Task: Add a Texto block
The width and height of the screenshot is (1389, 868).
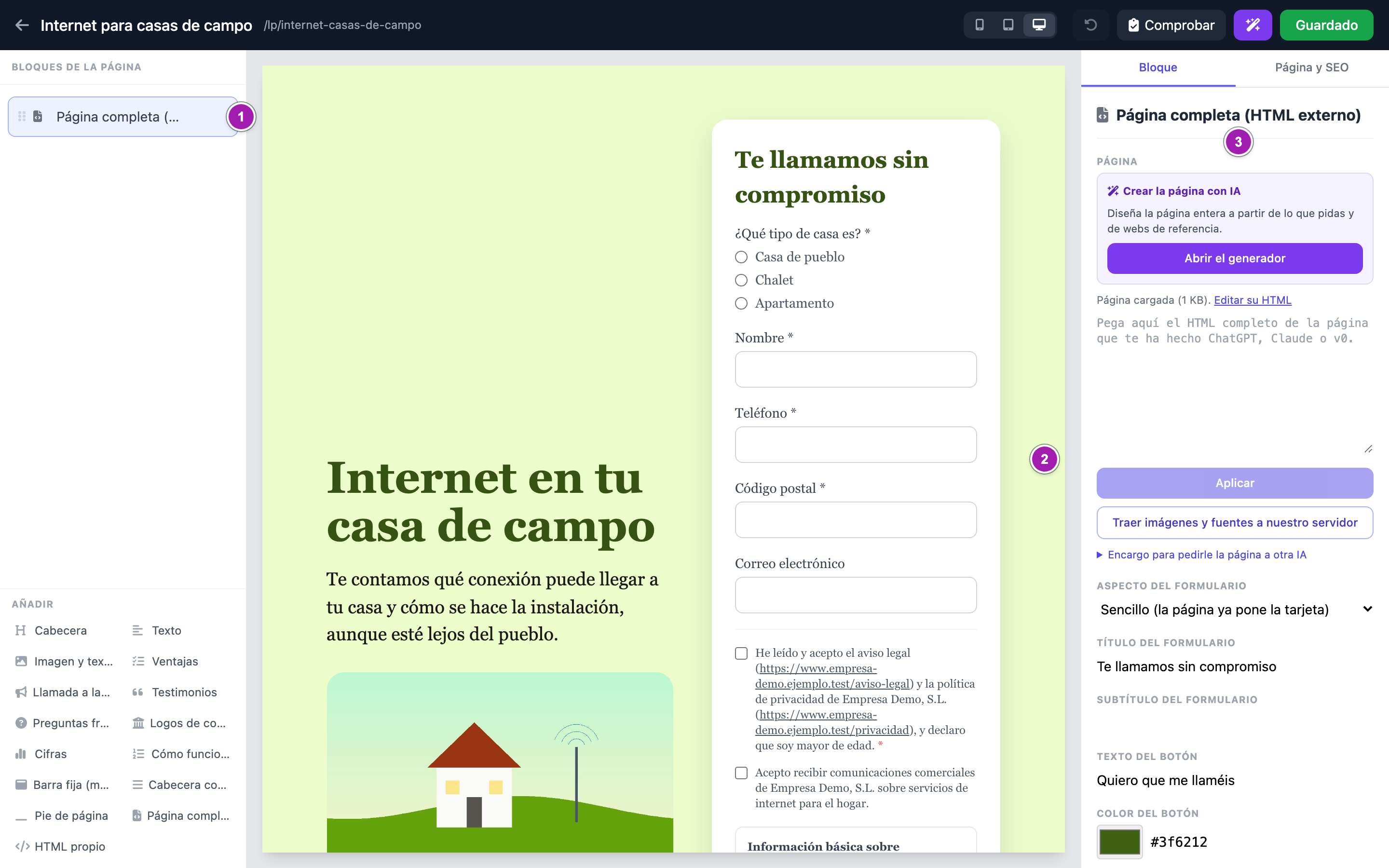Action: [x=181, y=630]
